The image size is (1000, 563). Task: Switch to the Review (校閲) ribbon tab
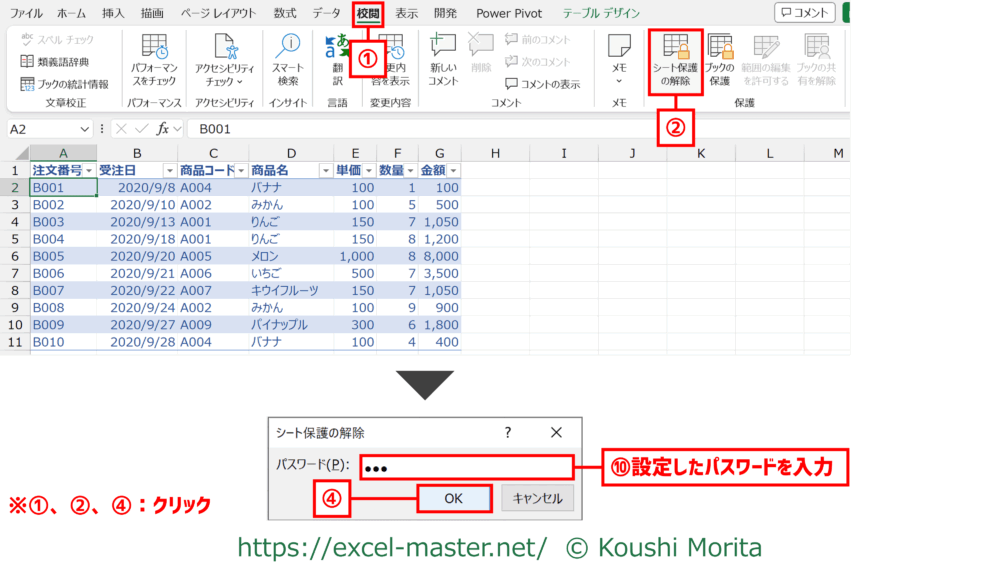click(368, 13)
